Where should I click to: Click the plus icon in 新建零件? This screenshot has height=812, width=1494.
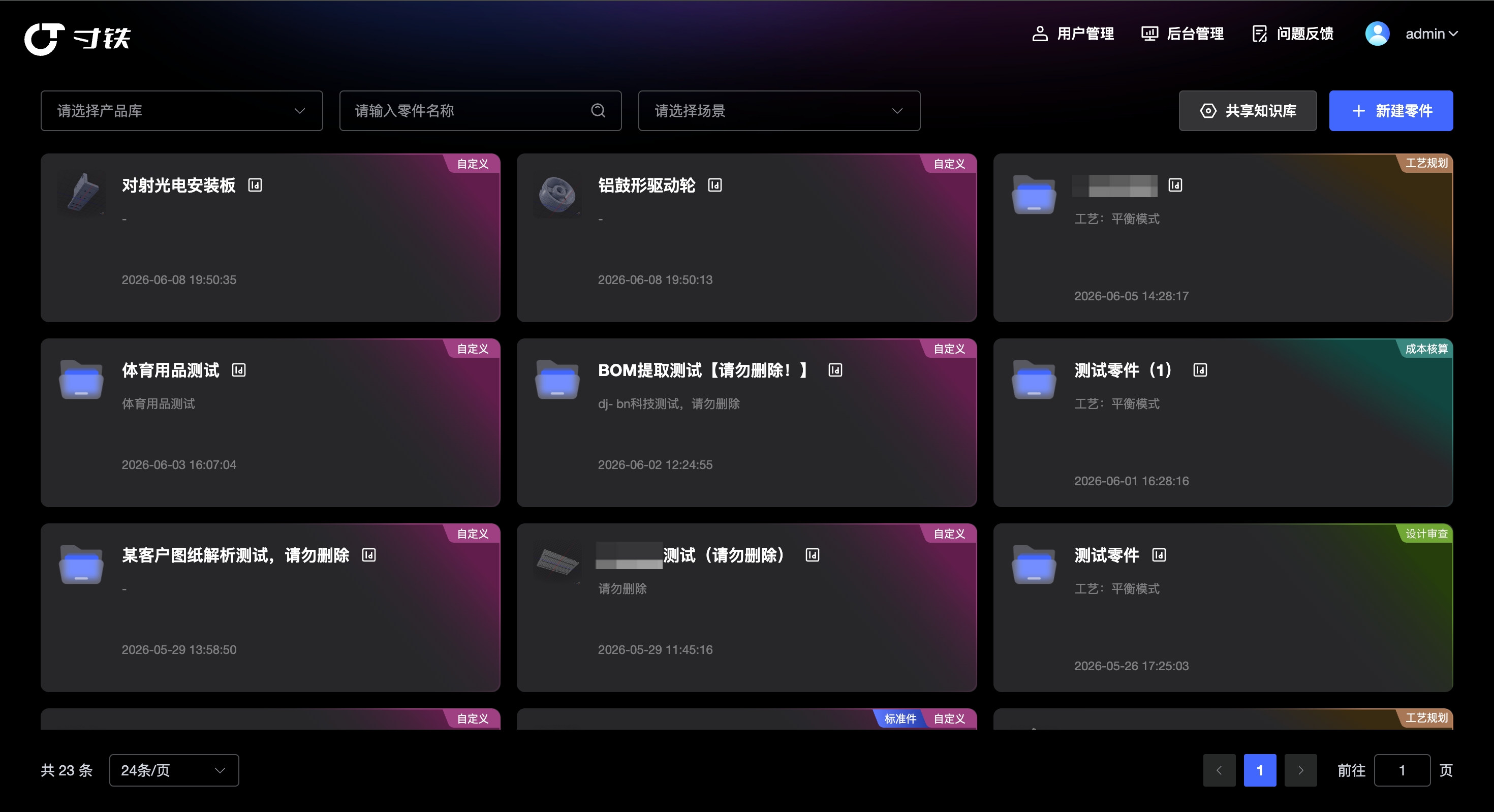pyautogui.click(x=1358, y=111)
